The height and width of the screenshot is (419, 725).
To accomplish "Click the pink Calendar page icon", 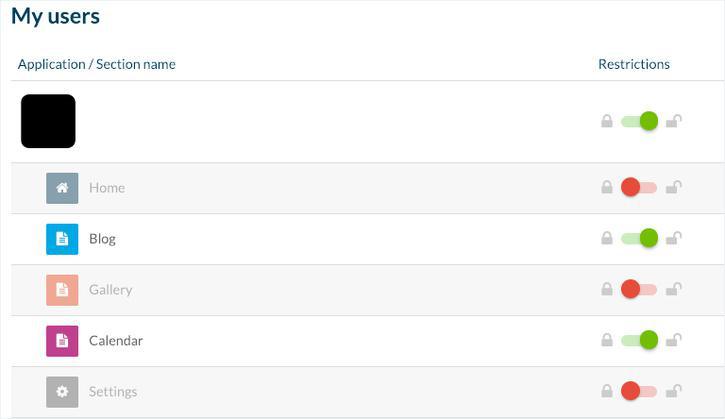I will [x=62, y=341].
